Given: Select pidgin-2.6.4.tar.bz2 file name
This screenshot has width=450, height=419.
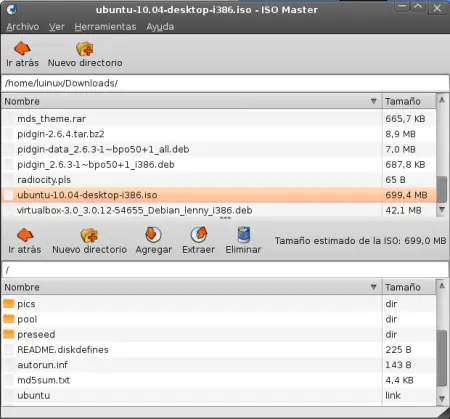Looking at the screenshot, I should tap(61, 134).
